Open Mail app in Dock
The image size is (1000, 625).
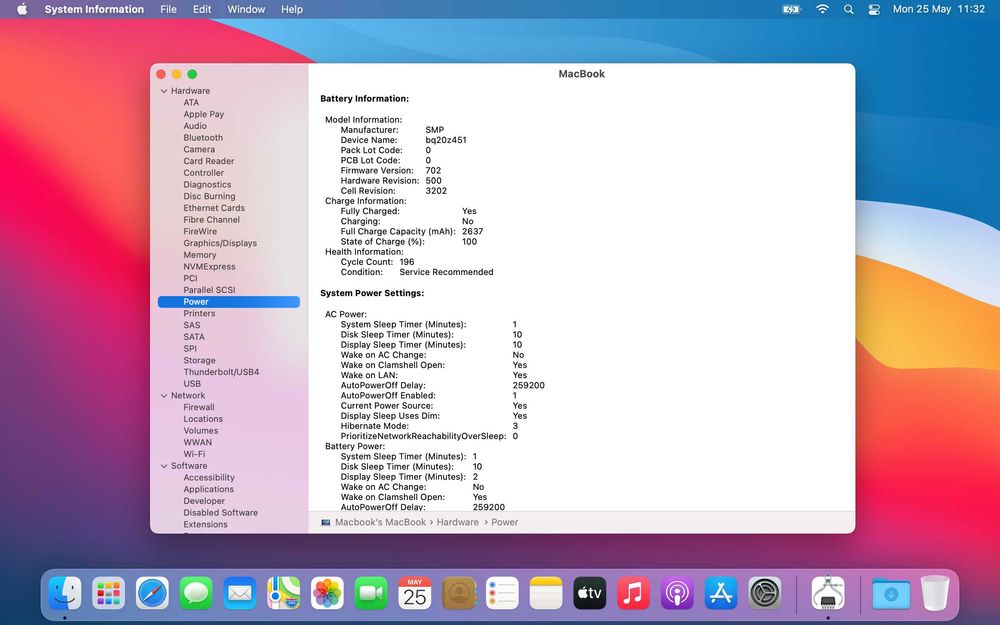click(240, 593)
